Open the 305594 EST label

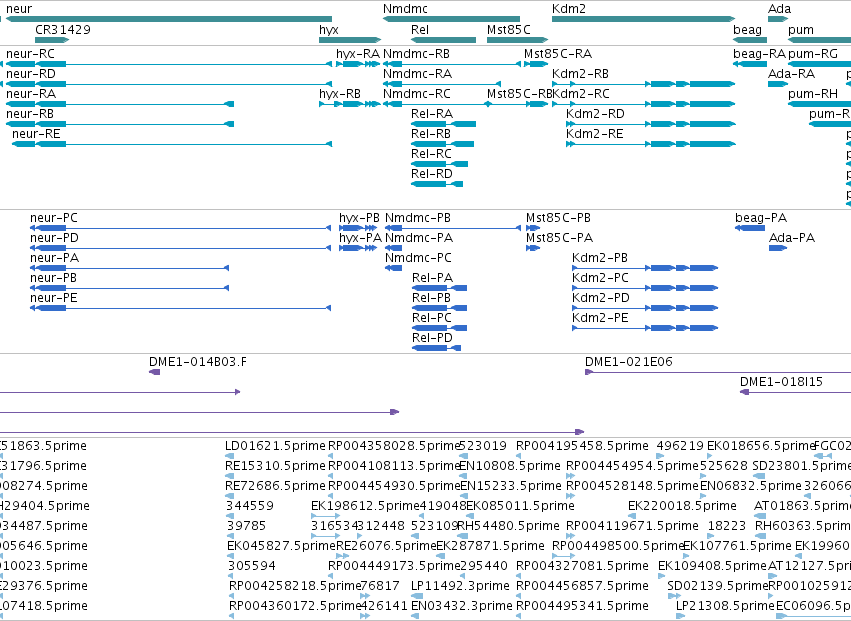pyautogui.click(x=252, y=566)
